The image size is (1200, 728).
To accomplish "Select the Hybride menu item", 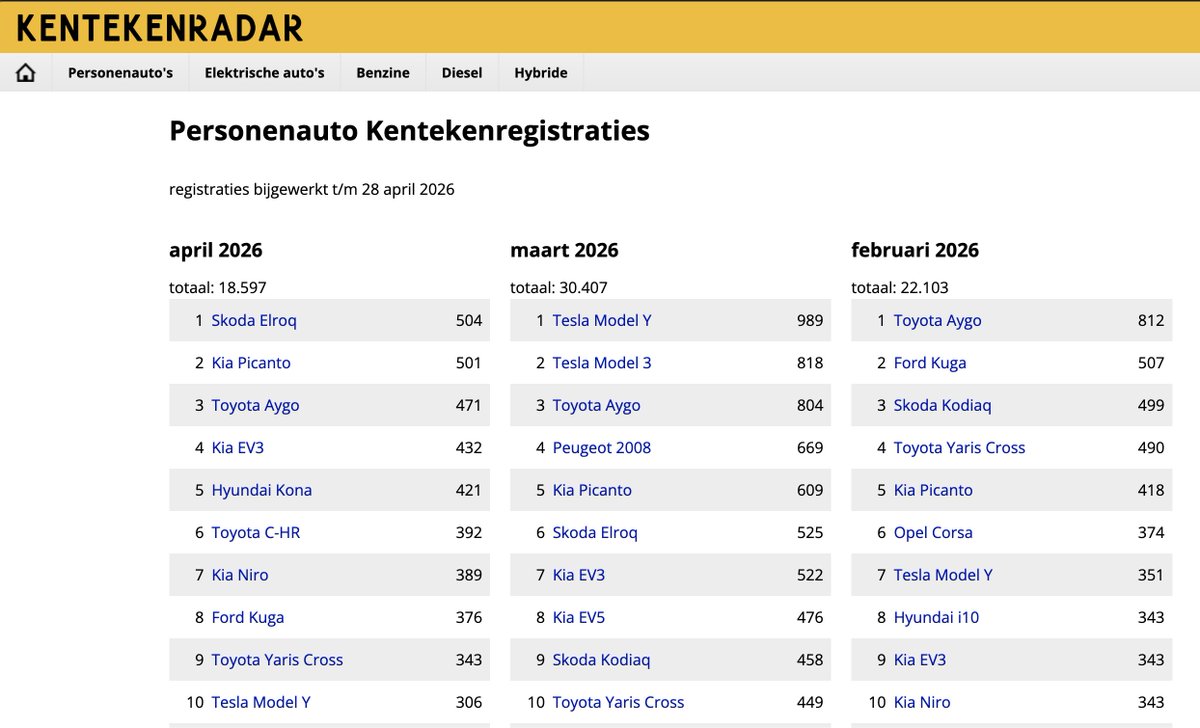I will (541, 73).
